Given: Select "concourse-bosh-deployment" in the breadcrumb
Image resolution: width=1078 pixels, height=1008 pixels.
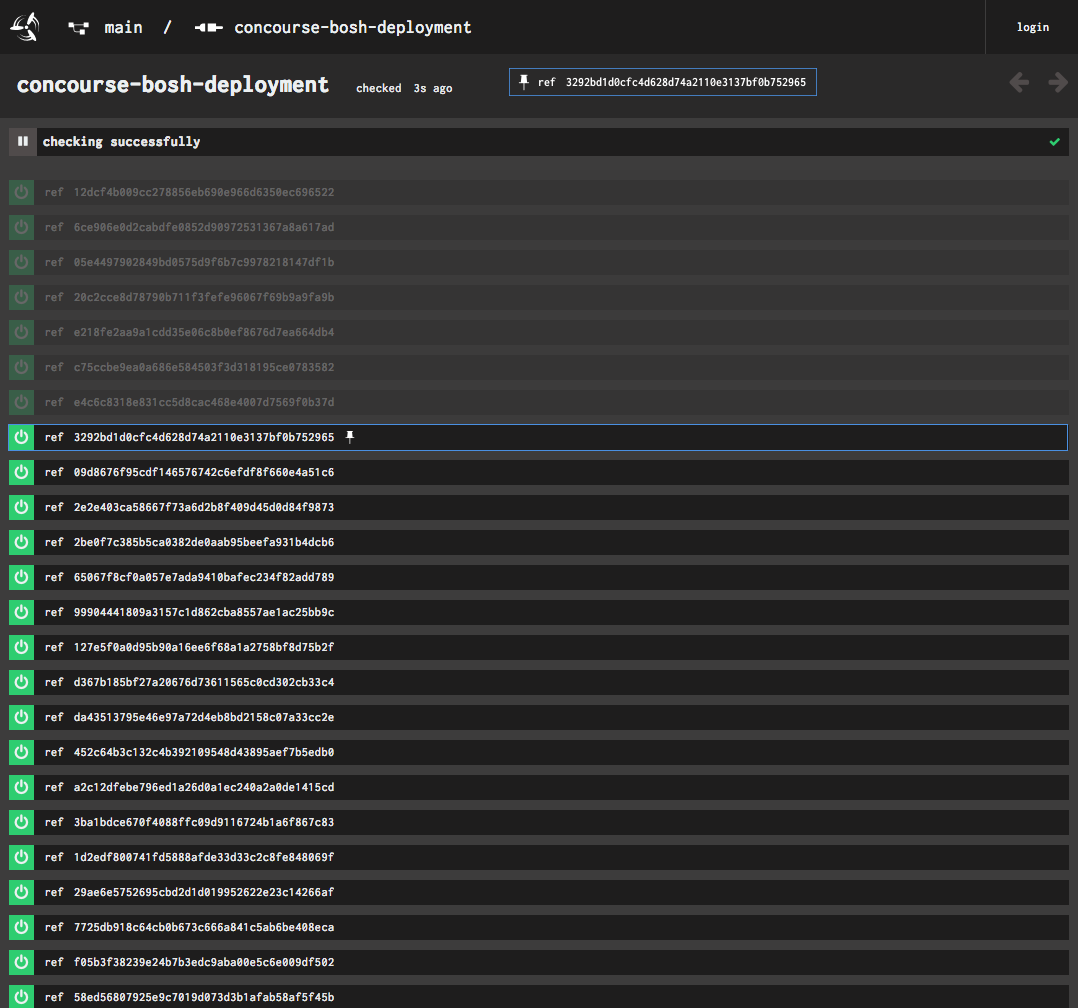Looking at the screenshot, I should [x=352, y=27].
